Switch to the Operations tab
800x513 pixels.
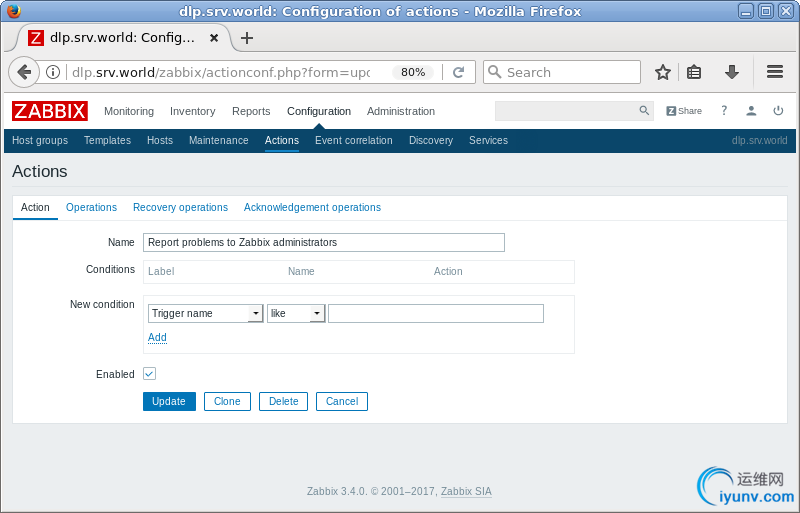[x=91, y=207]
